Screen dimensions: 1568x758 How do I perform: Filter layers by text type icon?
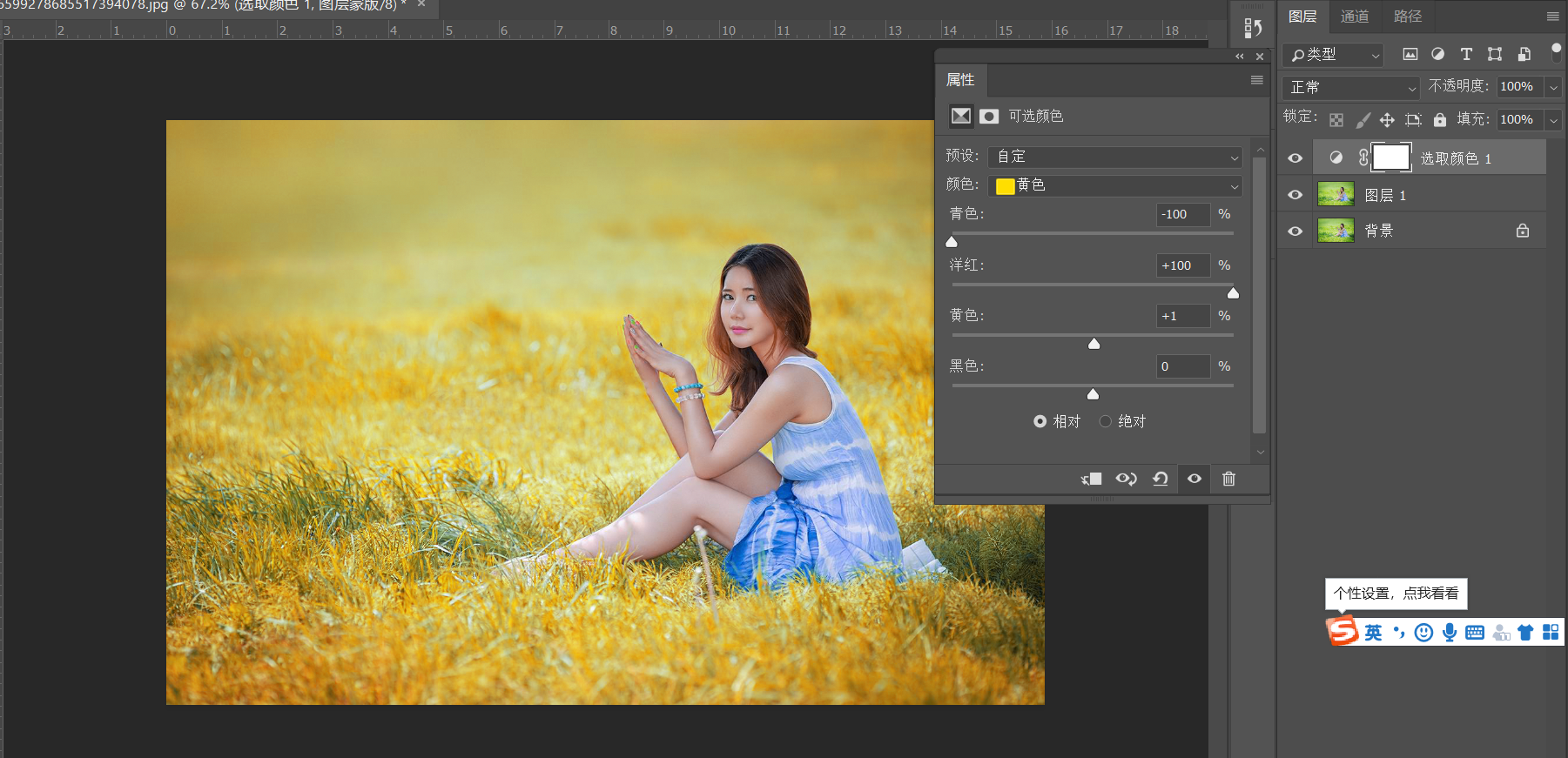tap(1466, 54)
